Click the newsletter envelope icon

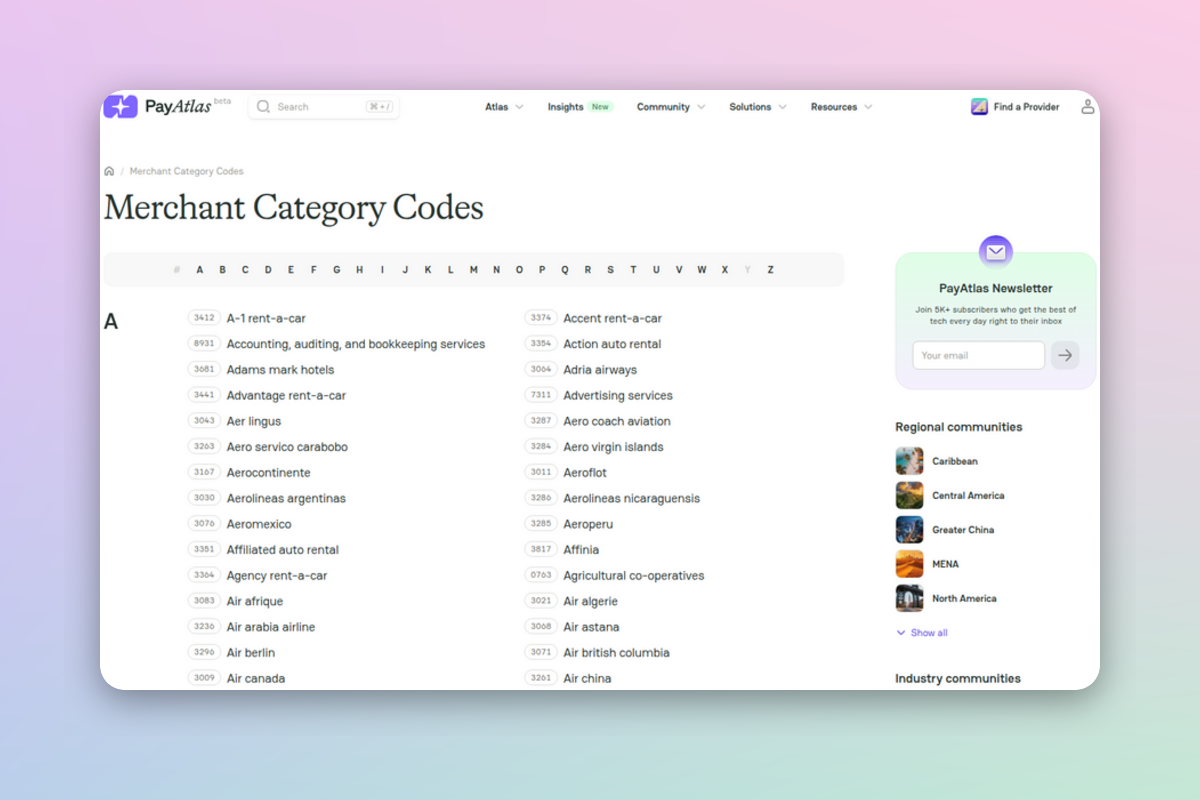point(995,252)
